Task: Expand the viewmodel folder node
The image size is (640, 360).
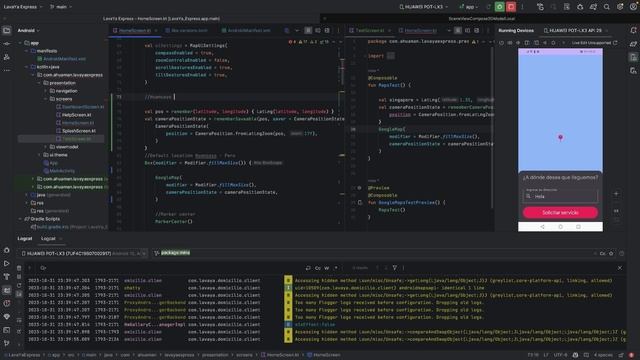Action: [x=45, y=147]
